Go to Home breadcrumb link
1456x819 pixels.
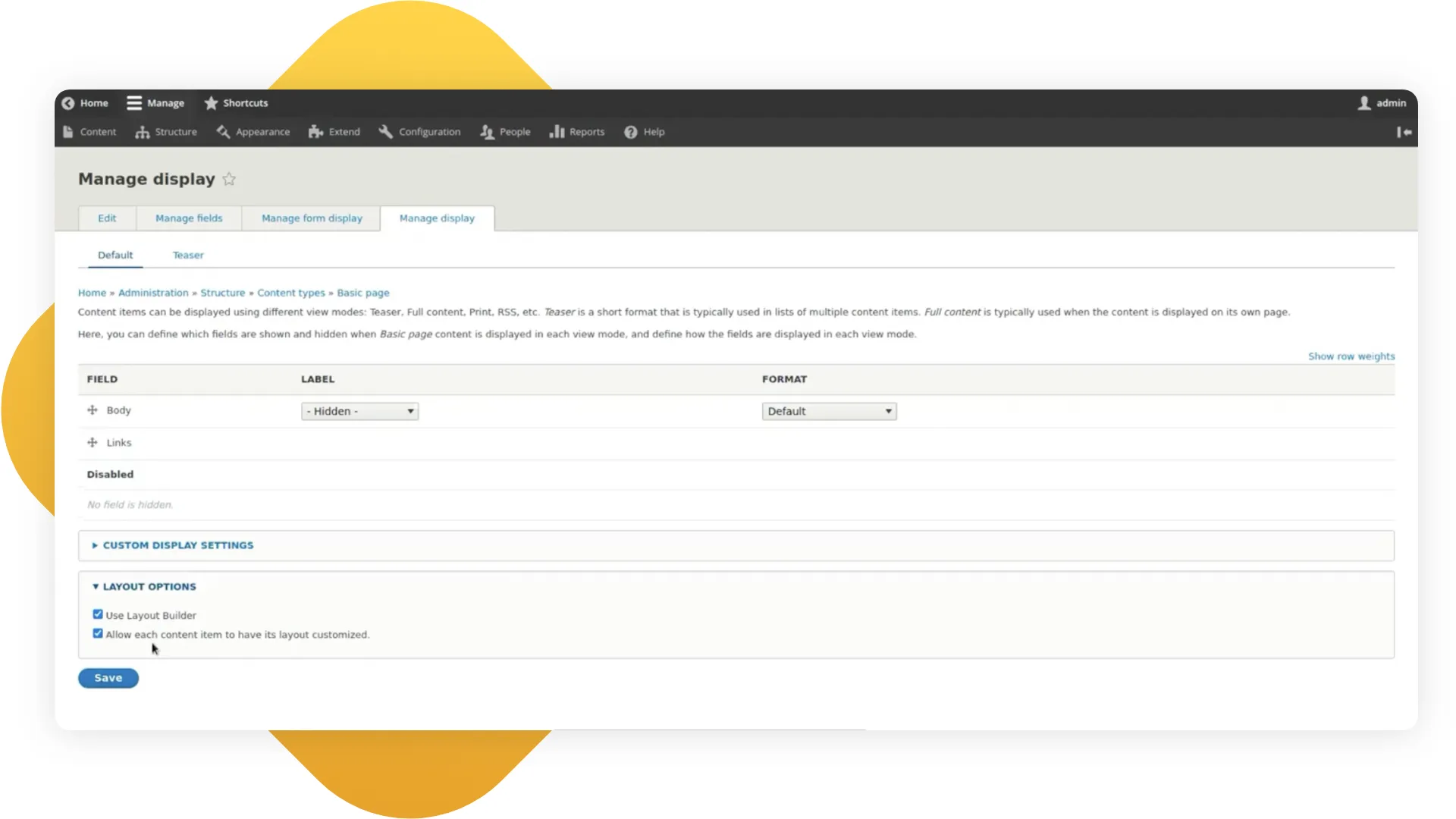[x=92, y=293]
